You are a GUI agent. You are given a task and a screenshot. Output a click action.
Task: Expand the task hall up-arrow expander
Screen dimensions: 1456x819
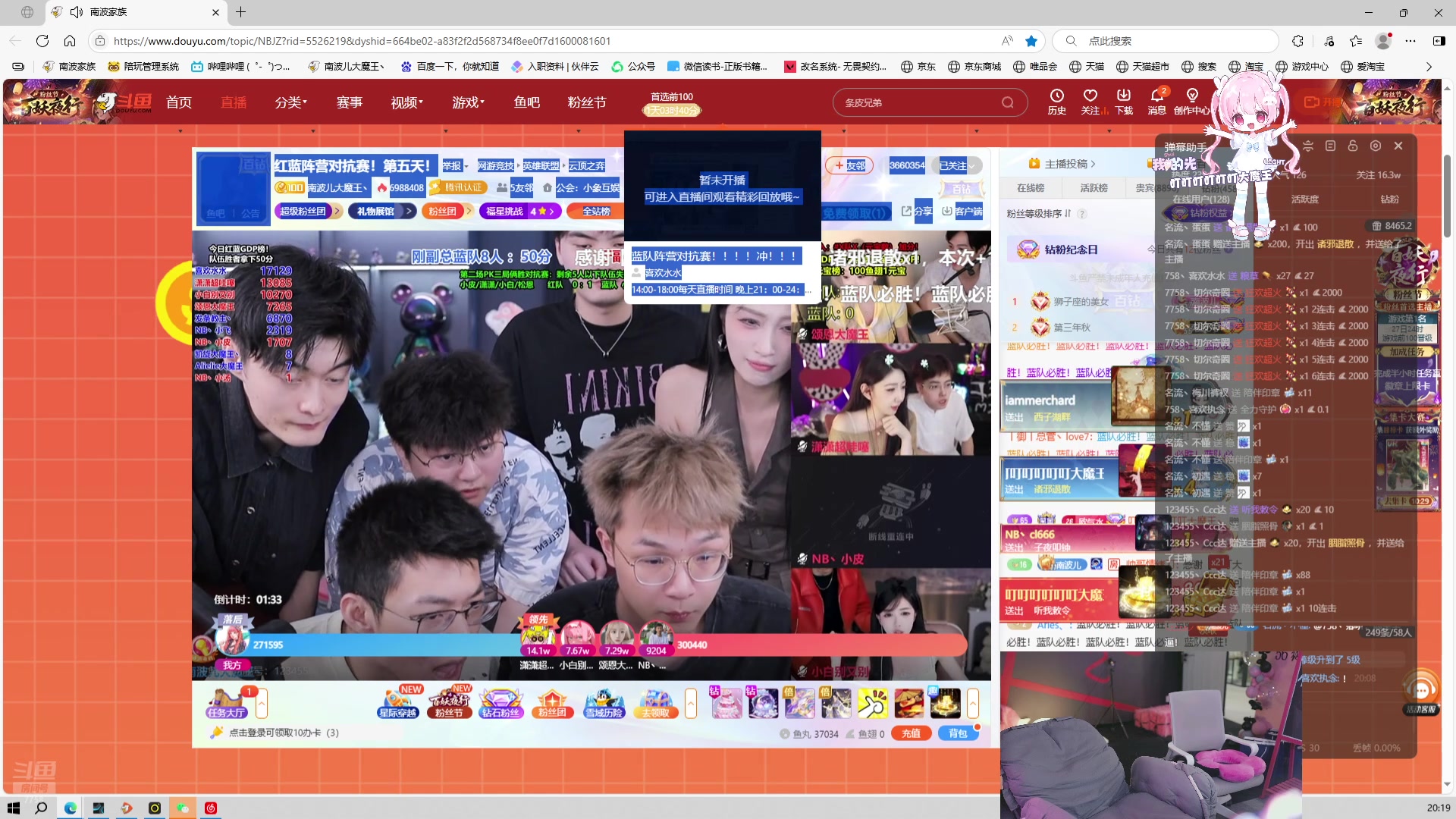click(x=262, y=704)
